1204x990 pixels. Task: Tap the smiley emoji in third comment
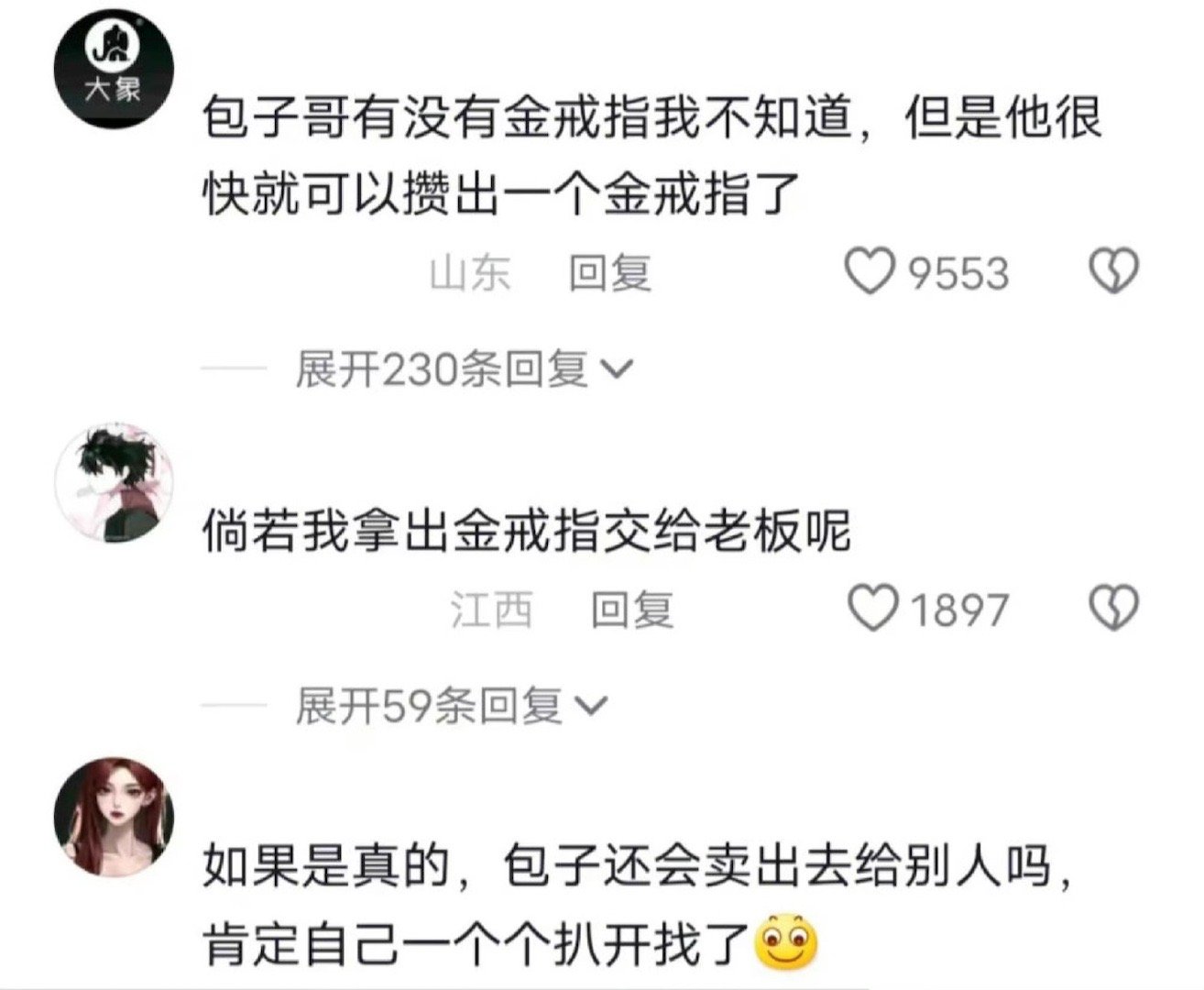786,943
